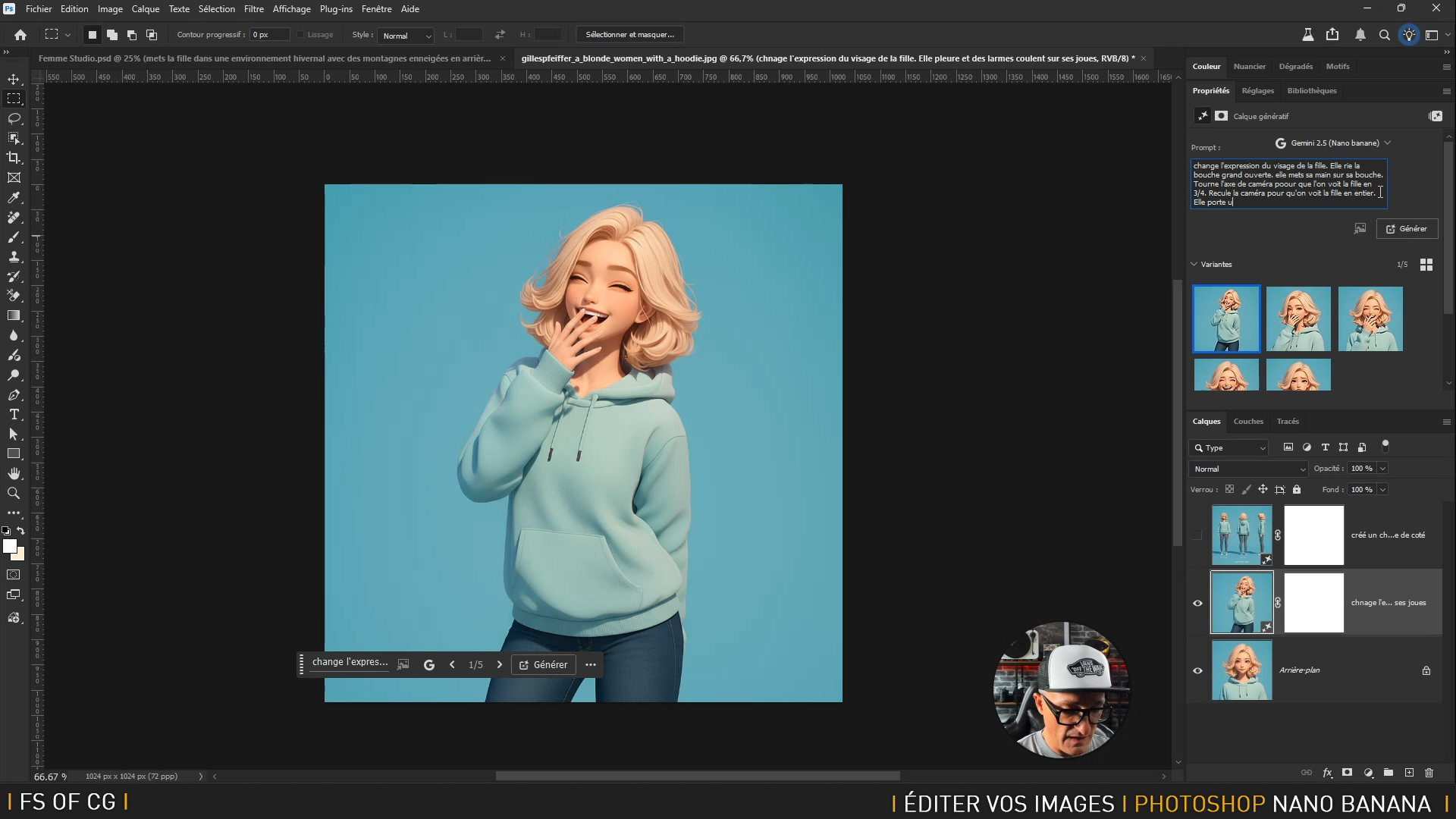The image size is (1456, 819).
Task: Hide the Arrière-plan layer
Action: (1197, 670)
